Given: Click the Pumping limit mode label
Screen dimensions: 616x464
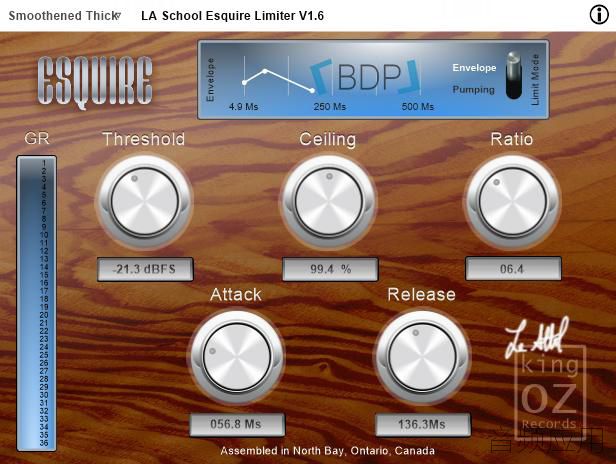Looking at the screenshot, I should 473,90.
